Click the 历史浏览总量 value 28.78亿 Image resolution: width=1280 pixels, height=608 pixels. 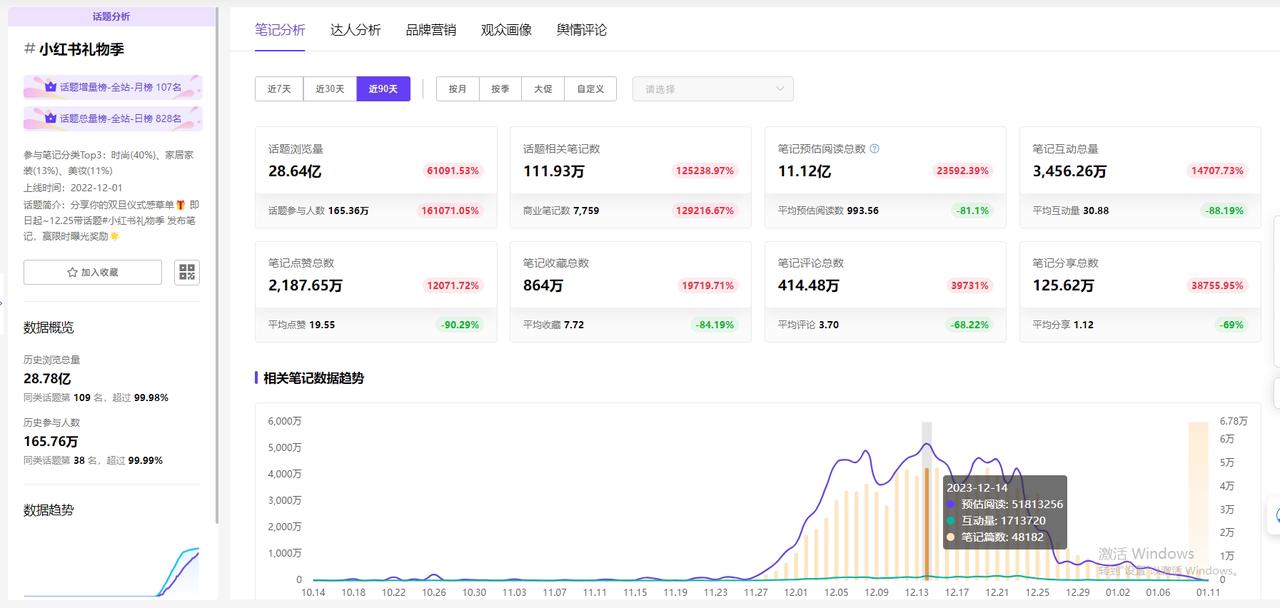pos(47,379)
